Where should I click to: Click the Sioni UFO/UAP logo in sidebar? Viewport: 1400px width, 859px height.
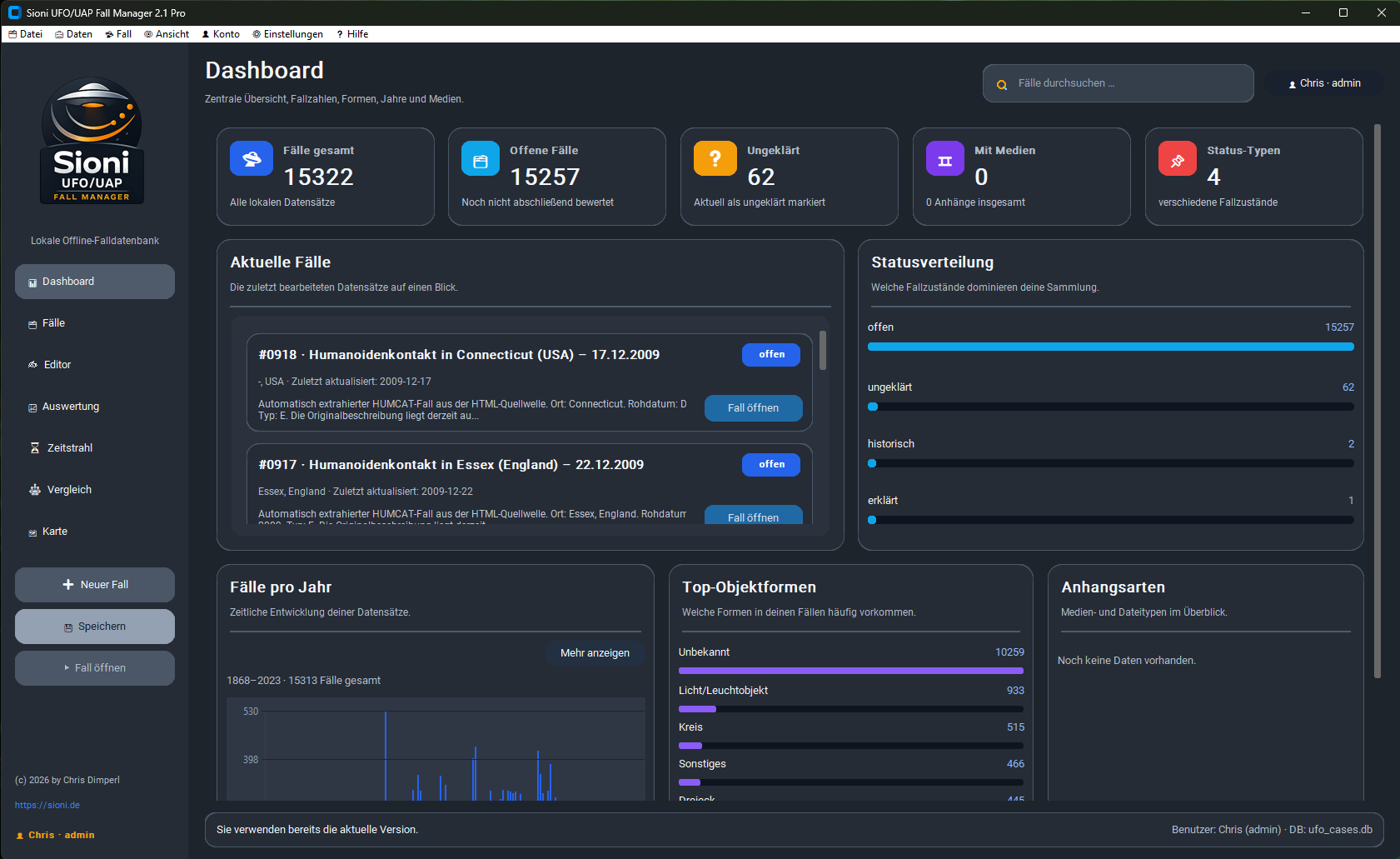92,141
